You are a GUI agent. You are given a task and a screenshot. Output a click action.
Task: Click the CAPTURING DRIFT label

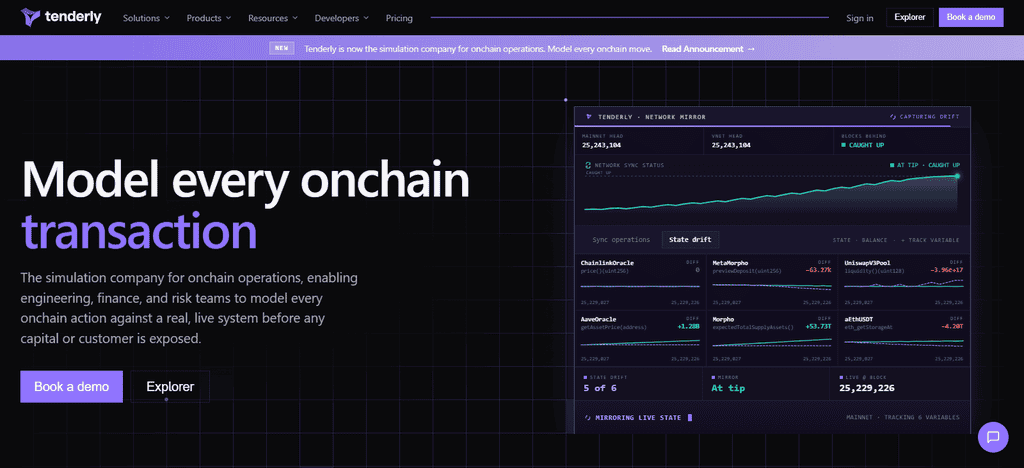tap(929, 117)
